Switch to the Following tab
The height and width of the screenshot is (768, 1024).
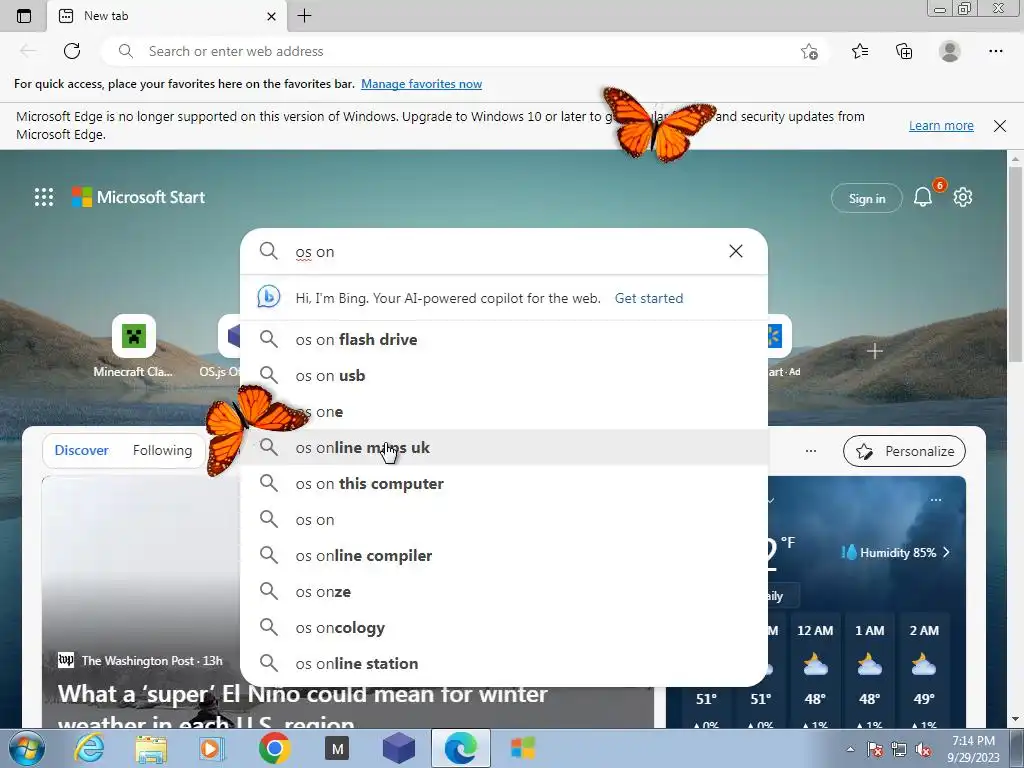pos(163,450)
